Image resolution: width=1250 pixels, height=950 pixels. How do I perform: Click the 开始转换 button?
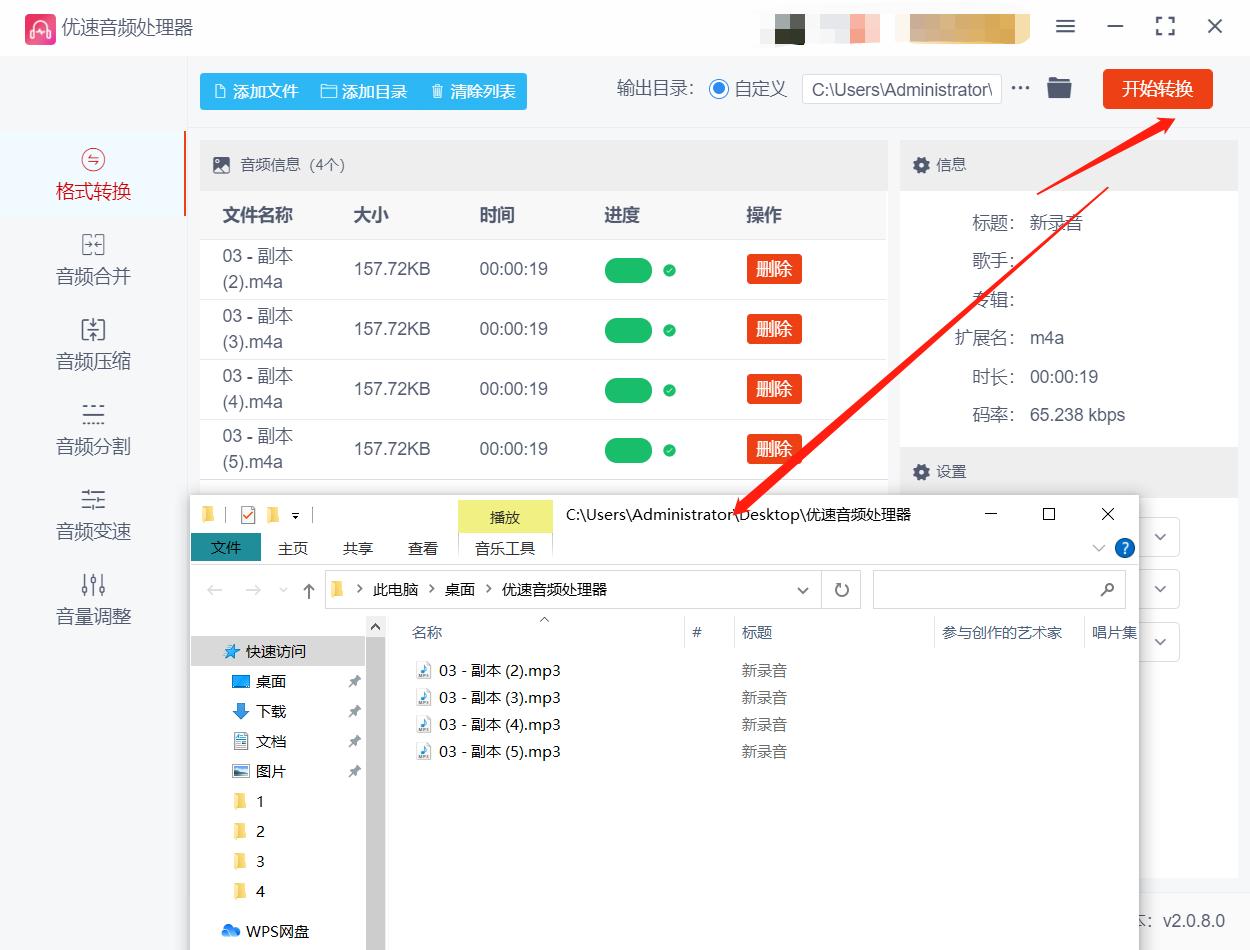tap(1157, 88)
